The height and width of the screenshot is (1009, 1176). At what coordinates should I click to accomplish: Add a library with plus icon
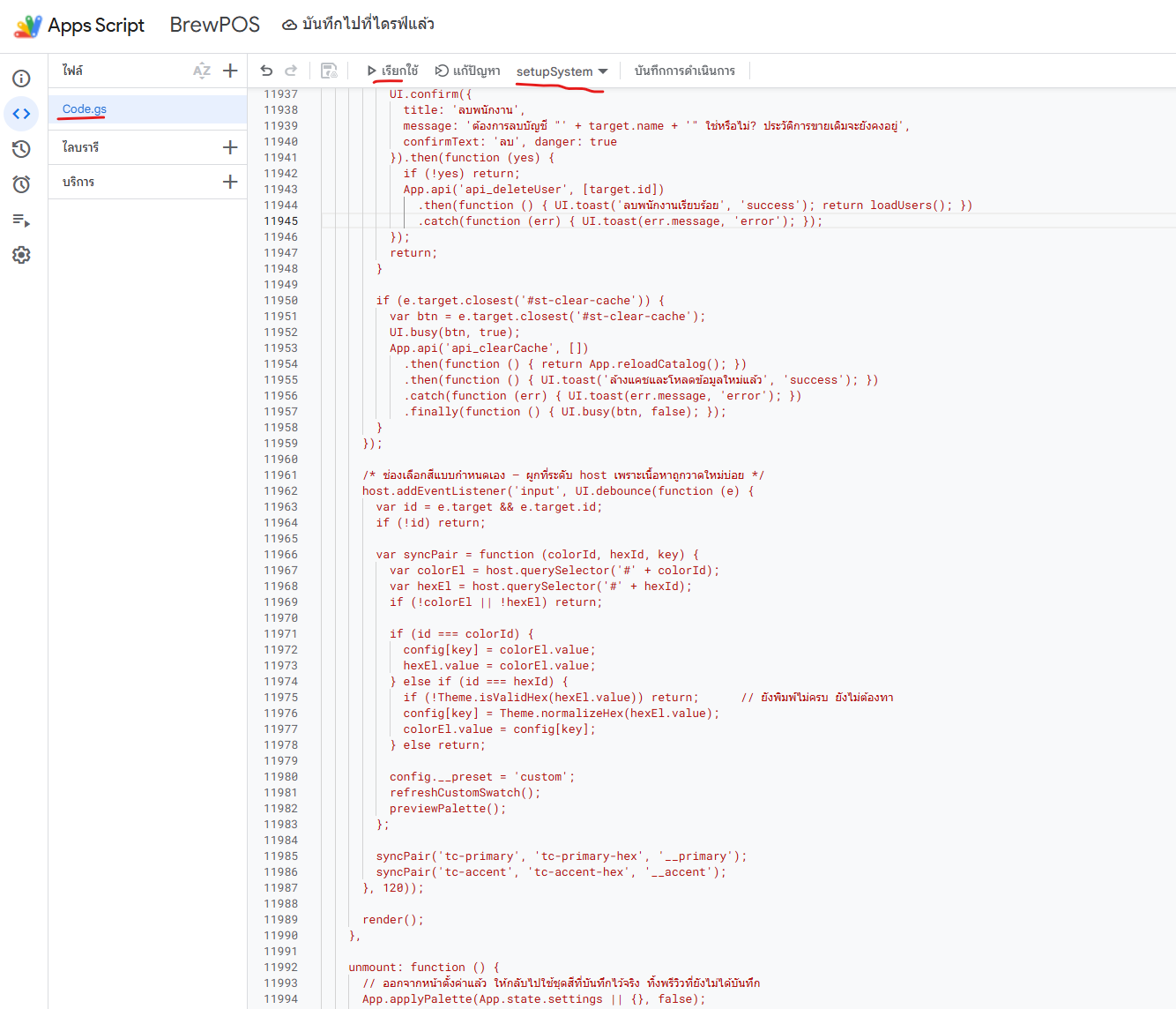tap(230, 147)
